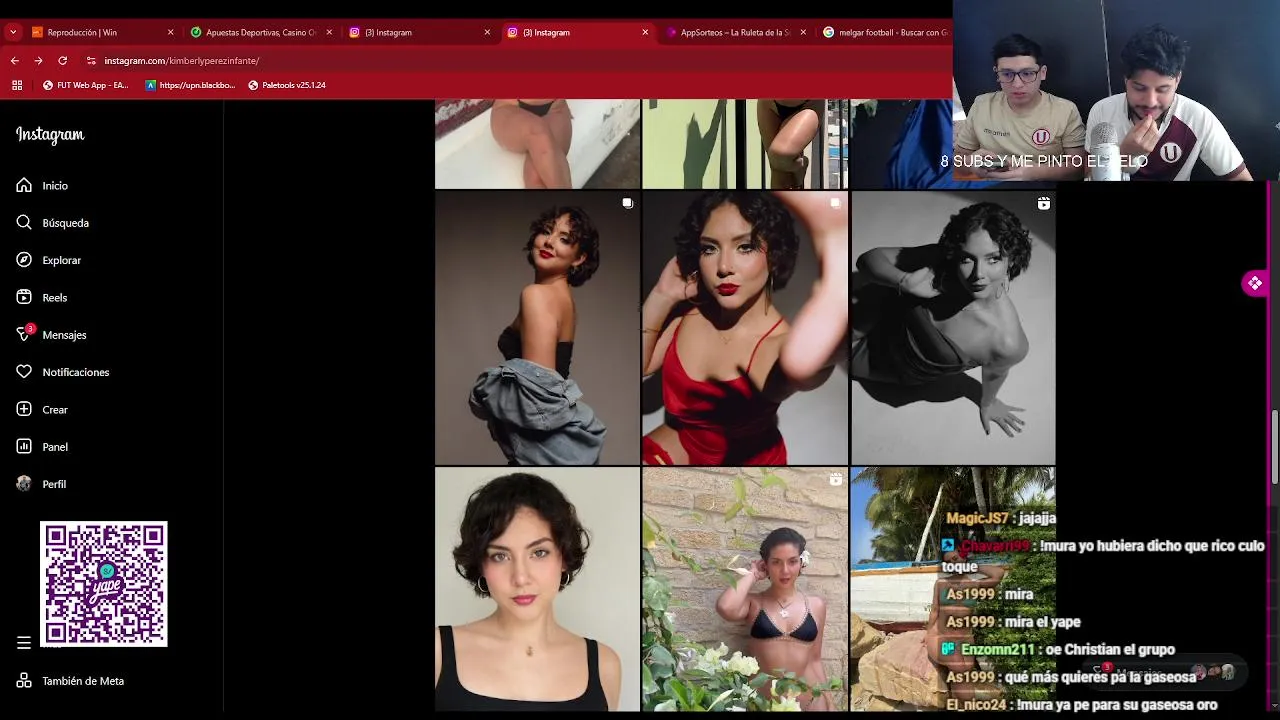Open black and white reel post
This screenshot has width=1280, height=720.
(953, 328)
